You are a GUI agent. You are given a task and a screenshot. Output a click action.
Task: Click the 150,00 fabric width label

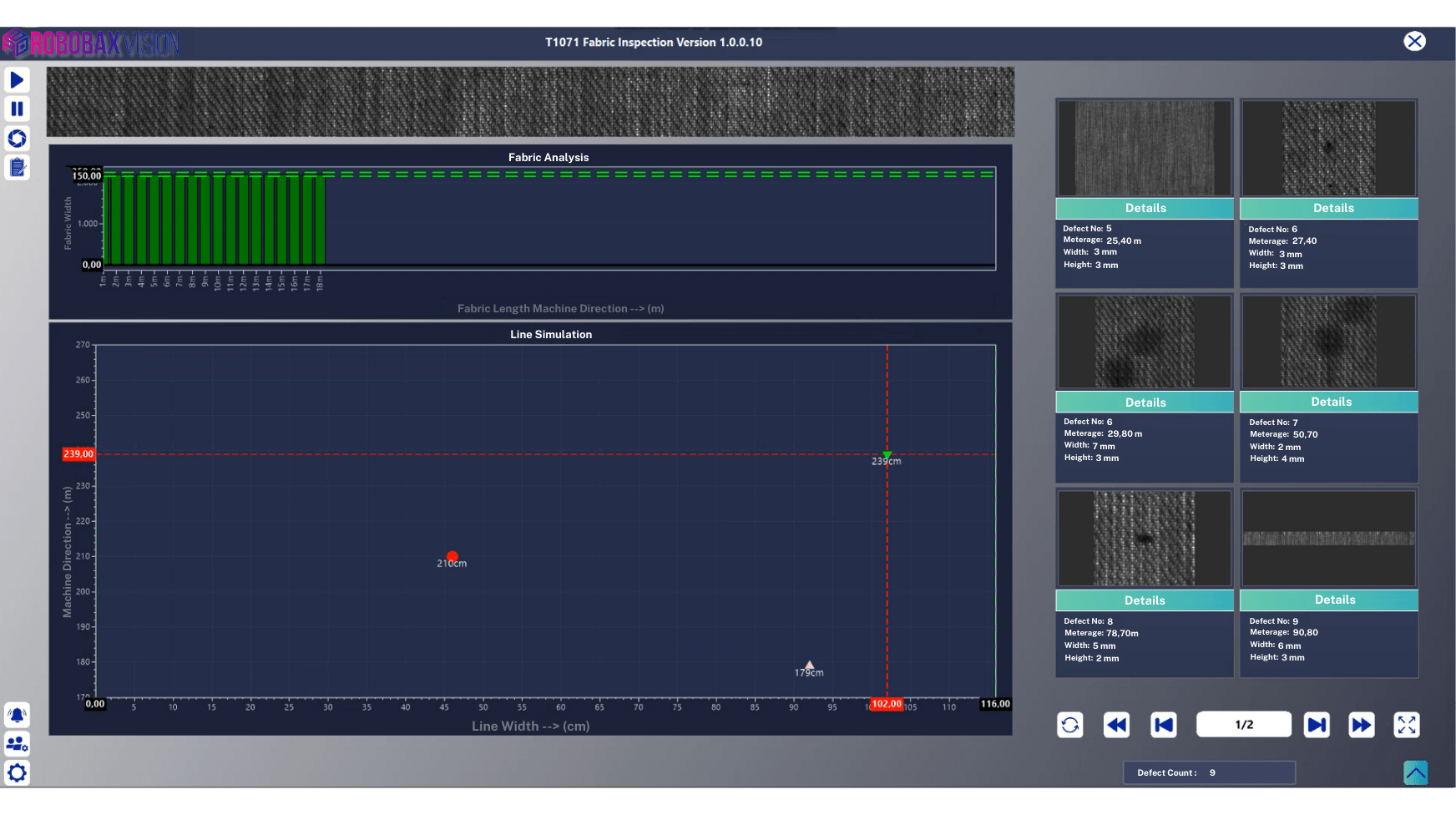point(87,175)
